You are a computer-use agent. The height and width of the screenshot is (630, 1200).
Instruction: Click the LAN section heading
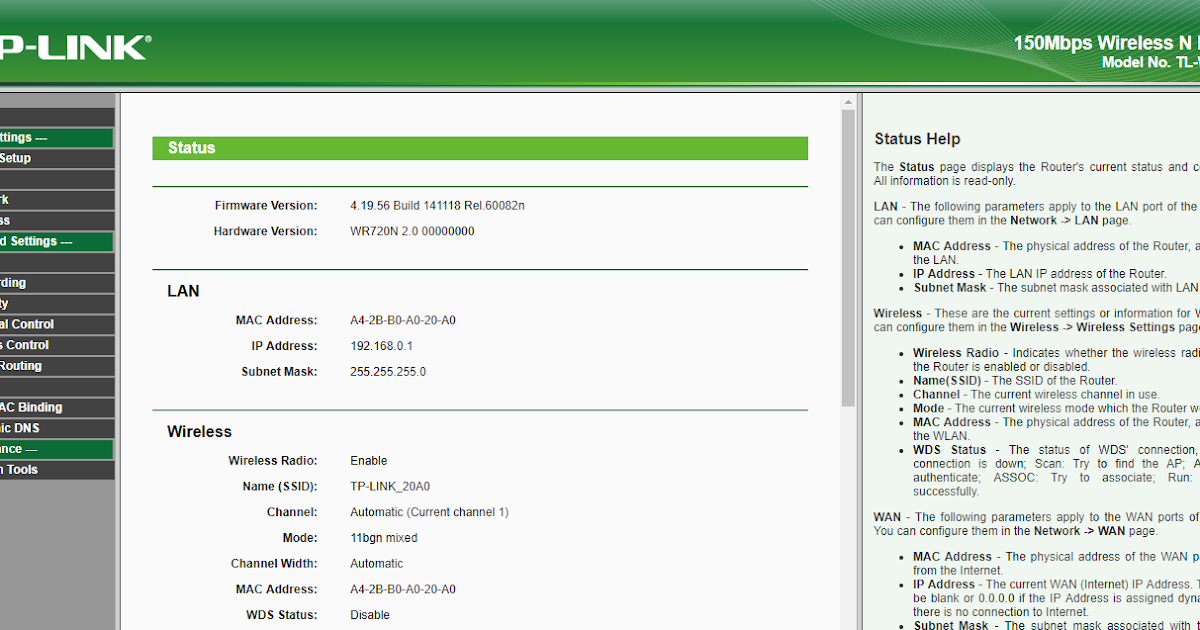click(183, 291)
